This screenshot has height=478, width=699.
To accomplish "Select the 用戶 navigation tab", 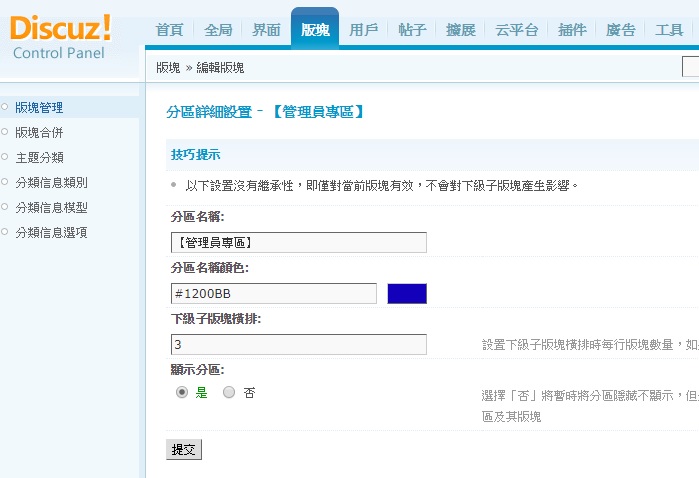I will click(x=363, y=30).
